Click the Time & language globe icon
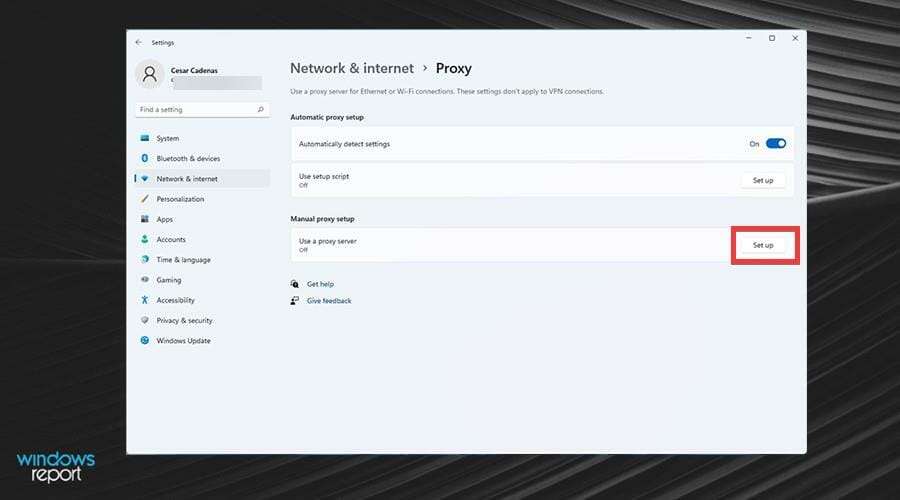 coord(145,260)
